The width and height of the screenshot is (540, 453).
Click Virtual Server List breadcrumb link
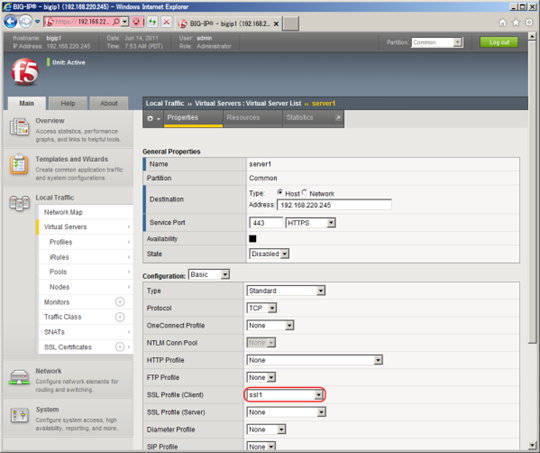(x=274, y=103)
